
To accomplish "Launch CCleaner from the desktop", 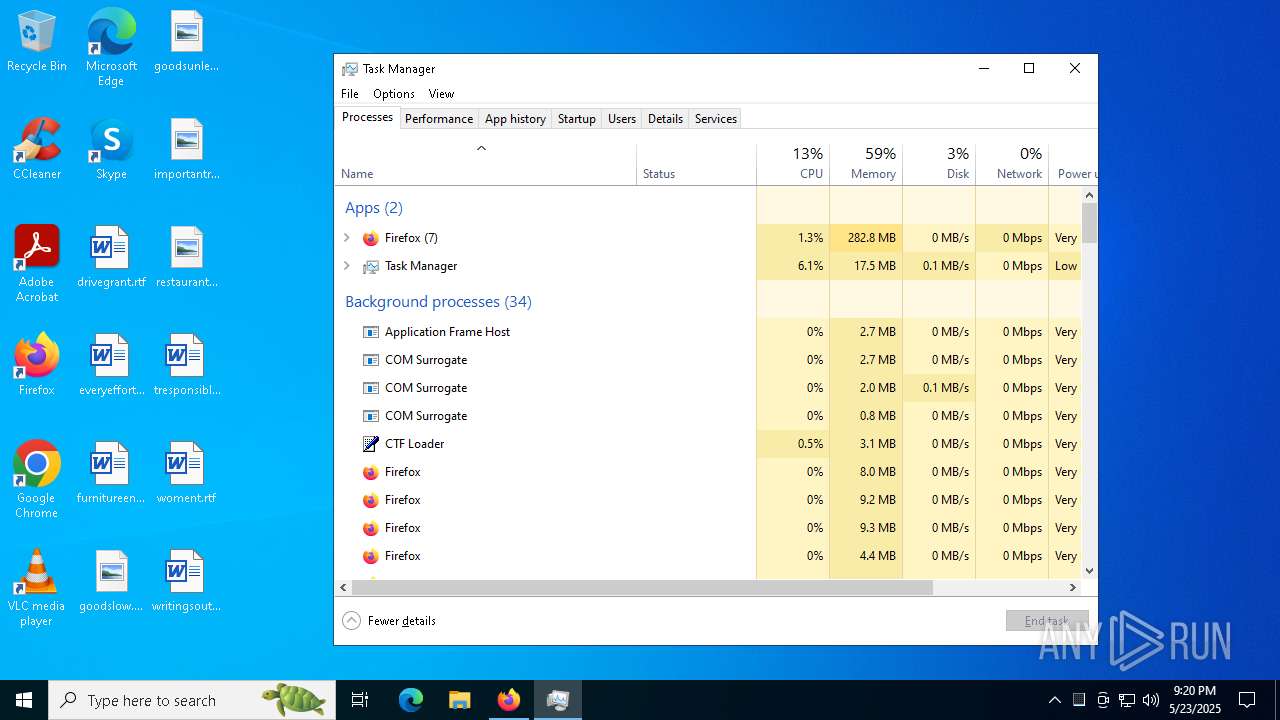I will 37,149.
